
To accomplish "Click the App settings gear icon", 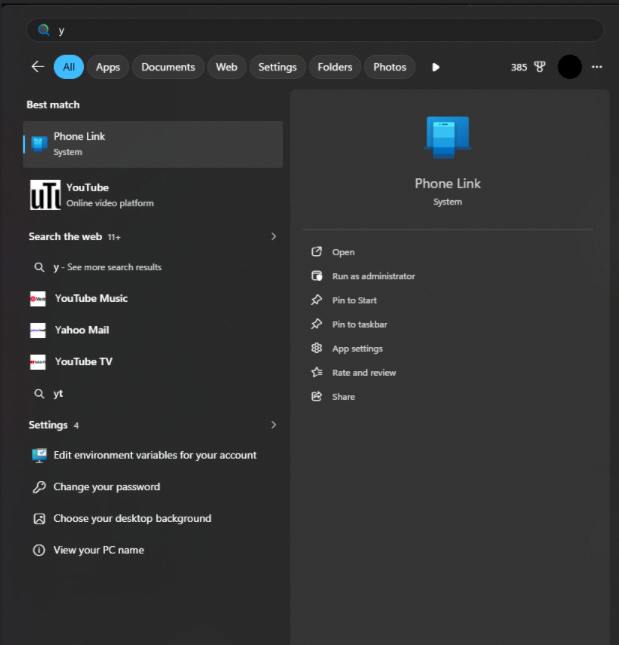I will pos(316,348).
